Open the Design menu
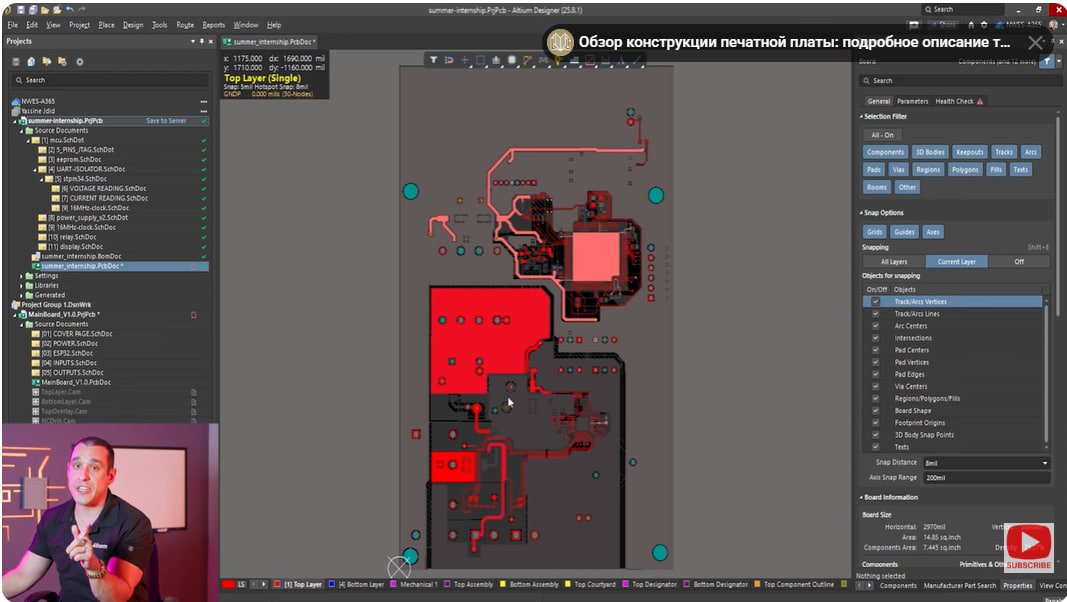The width and height of the screenshot is (1067, 602). coord(133,25)
